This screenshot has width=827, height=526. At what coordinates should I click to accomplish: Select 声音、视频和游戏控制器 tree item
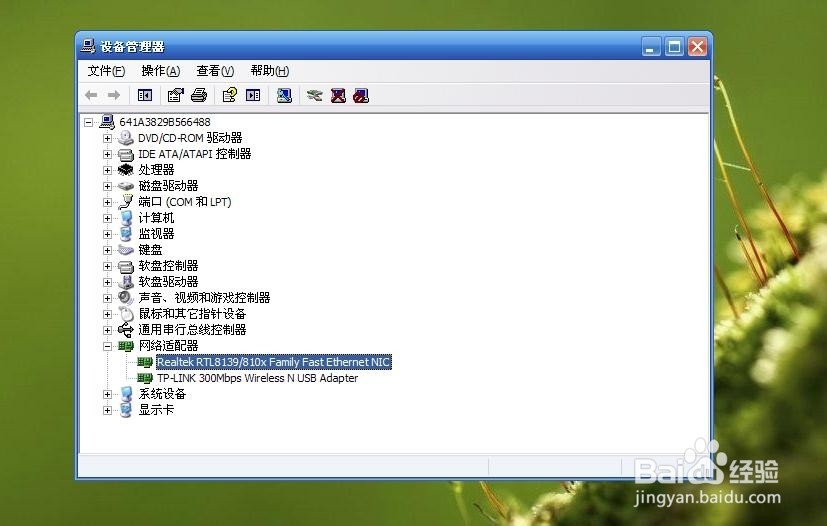point(204,298)
